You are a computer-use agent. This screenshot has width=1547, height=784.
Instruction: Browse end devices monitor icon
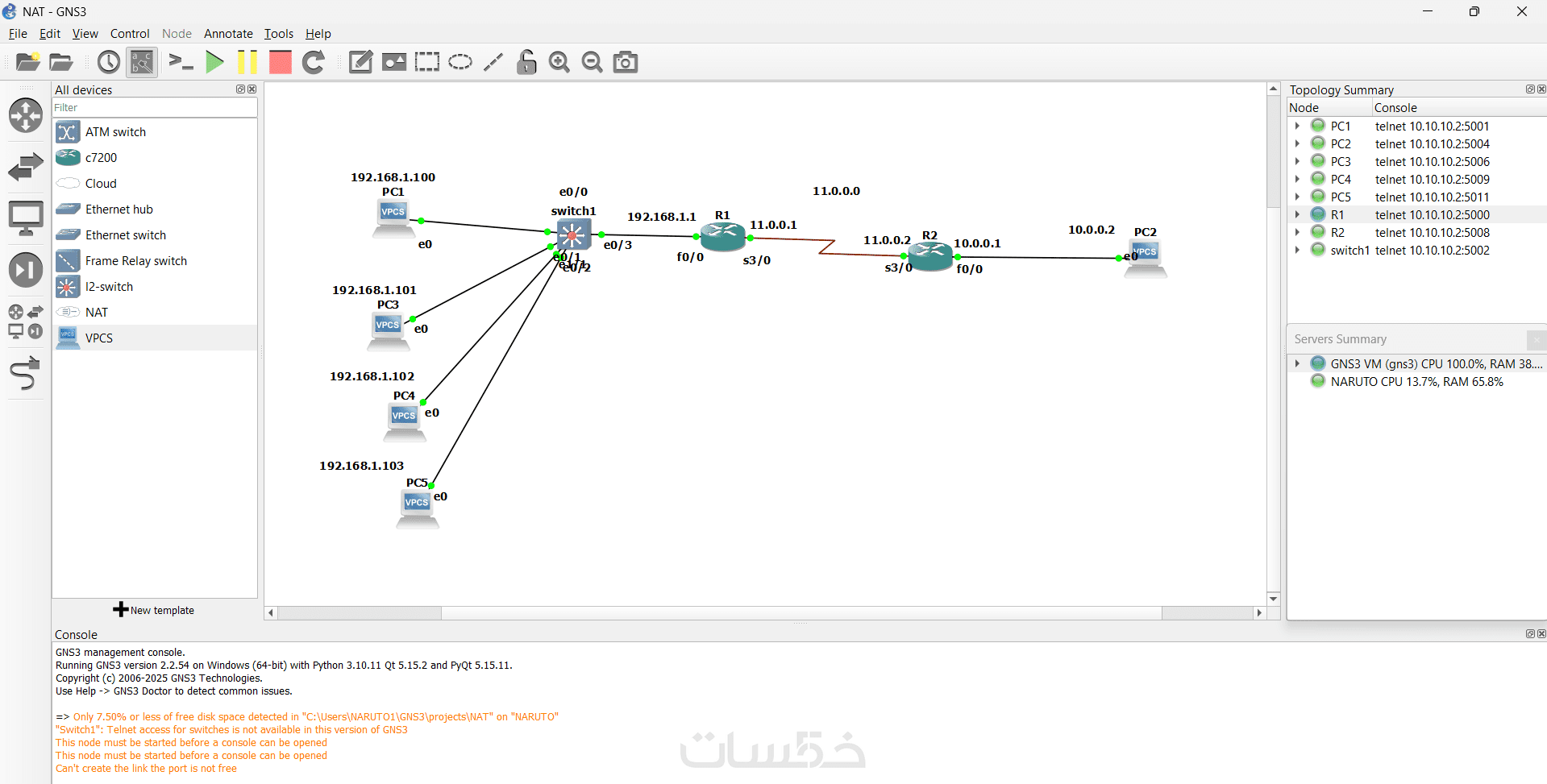click(26, 218)
